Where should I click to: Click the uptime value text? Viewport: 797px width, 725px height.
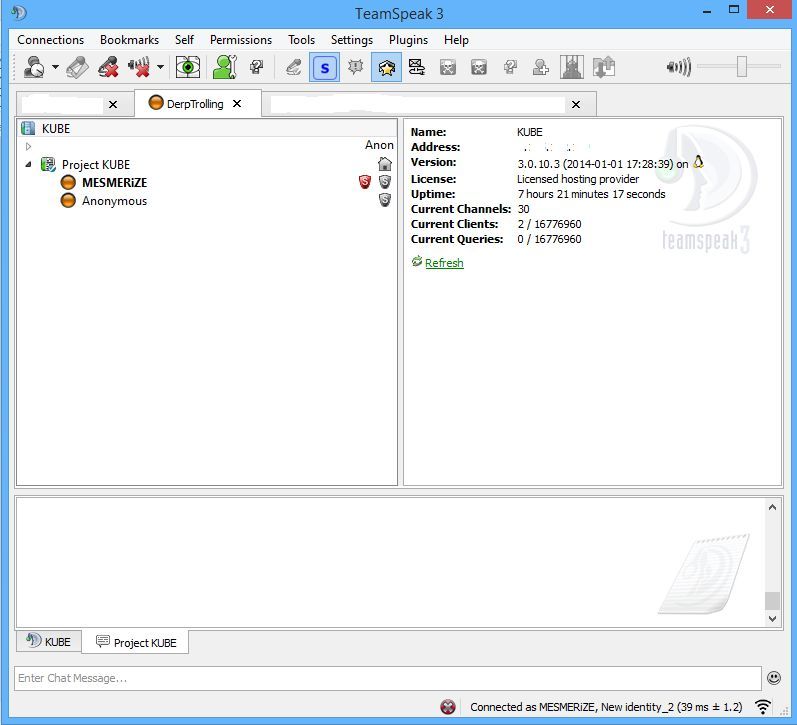coord(591,194)
